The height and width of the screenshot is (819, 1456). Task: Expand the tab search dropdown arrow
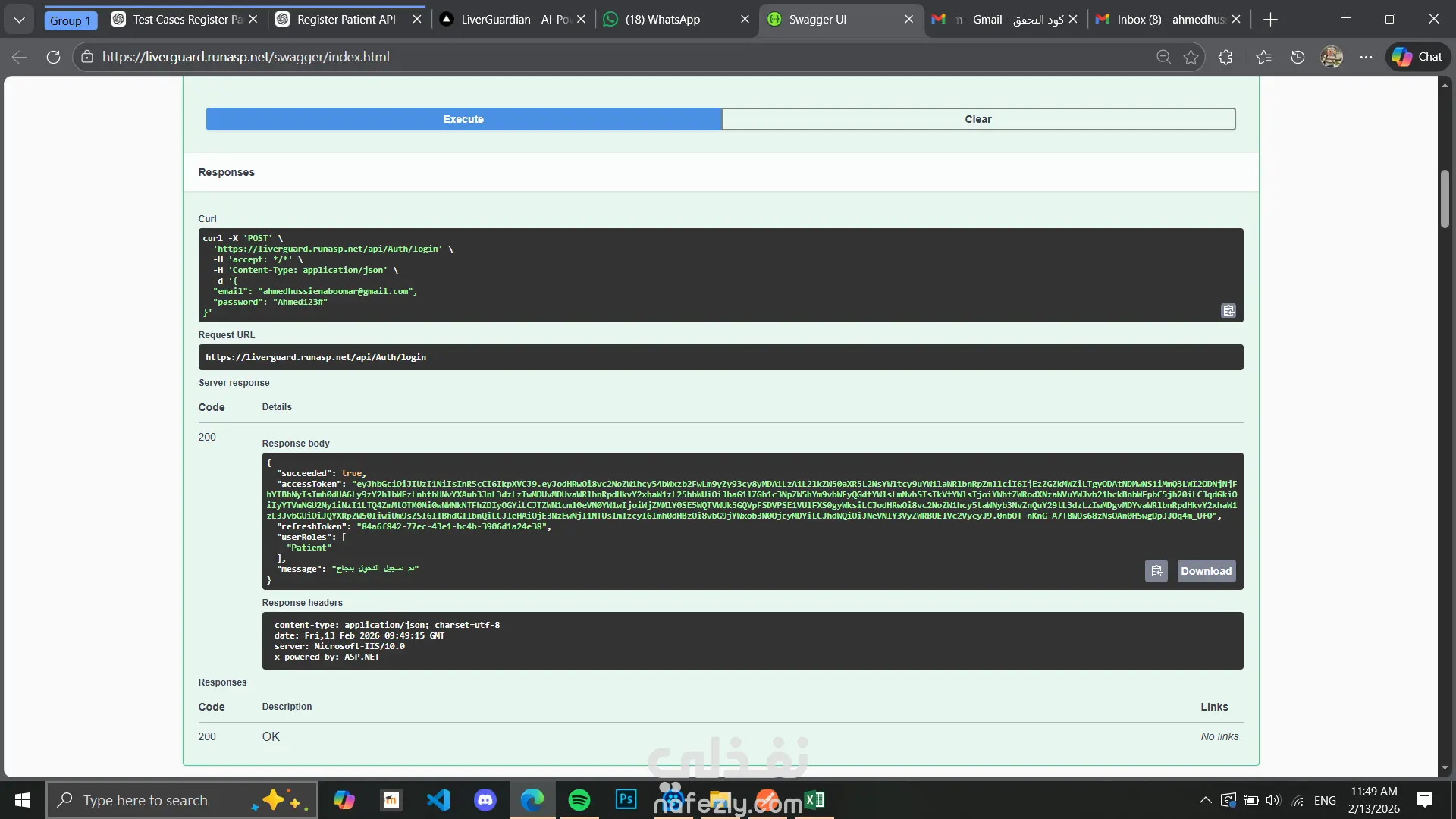pos(19,20)
